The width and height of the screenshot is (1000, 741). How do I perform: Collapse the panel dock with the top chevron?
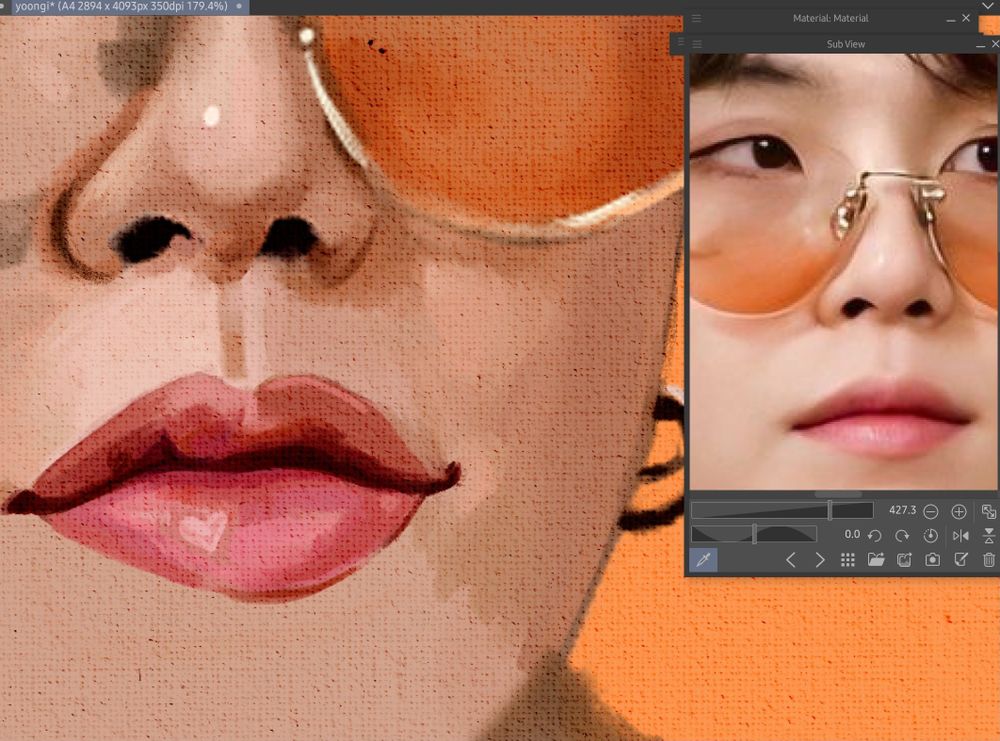coord(987,5)
